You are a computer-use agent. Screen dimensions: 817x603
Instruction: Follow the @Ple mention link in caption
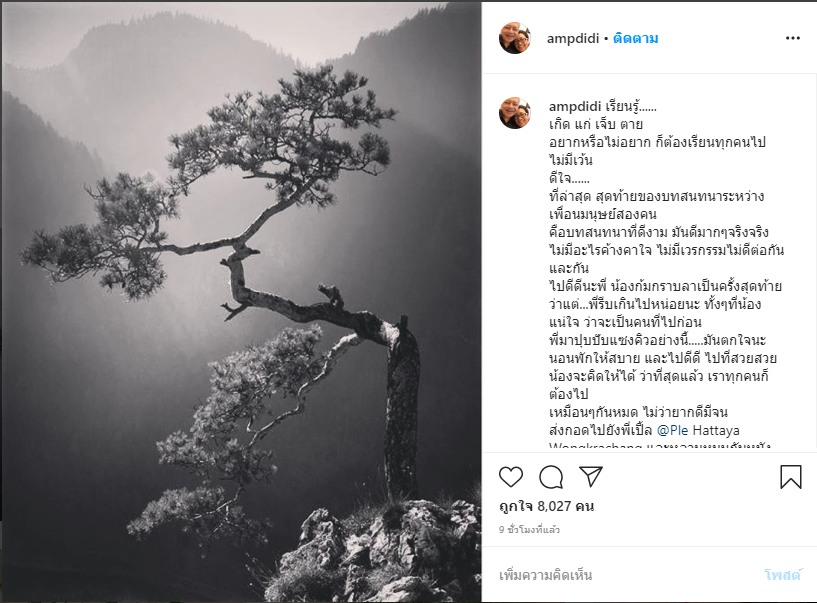(673, 430)
